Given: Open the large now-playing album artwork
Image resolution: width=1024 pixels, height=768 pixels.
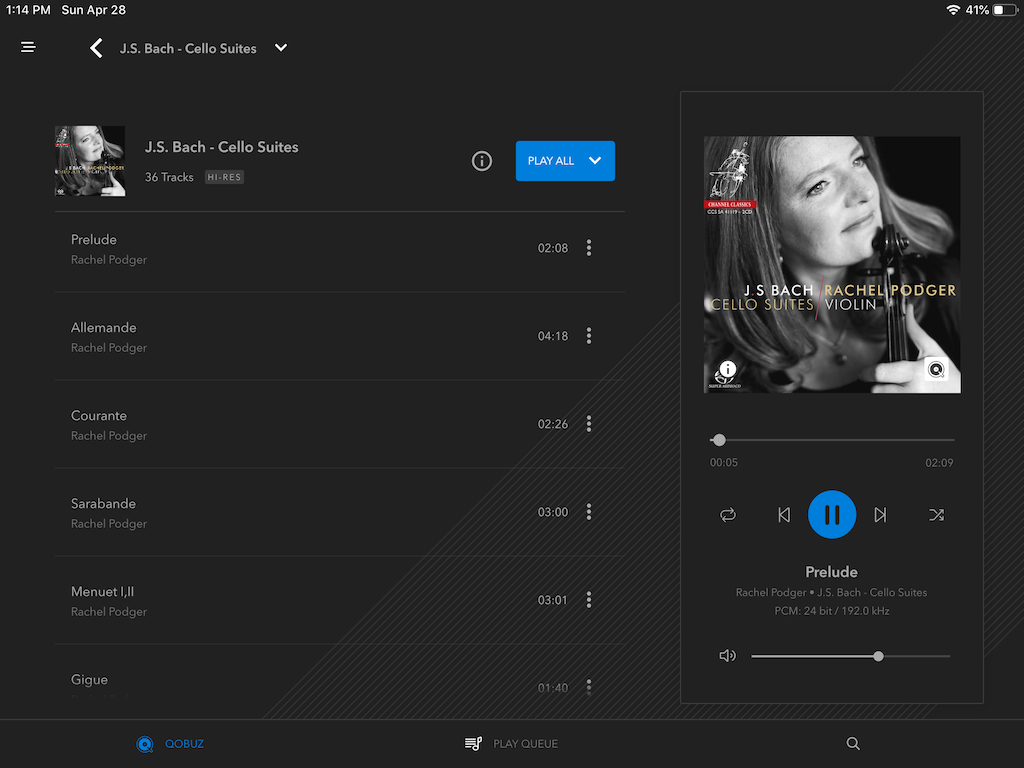Looking at the screenshot, I should pyautogui.click(x=832, y=264).
